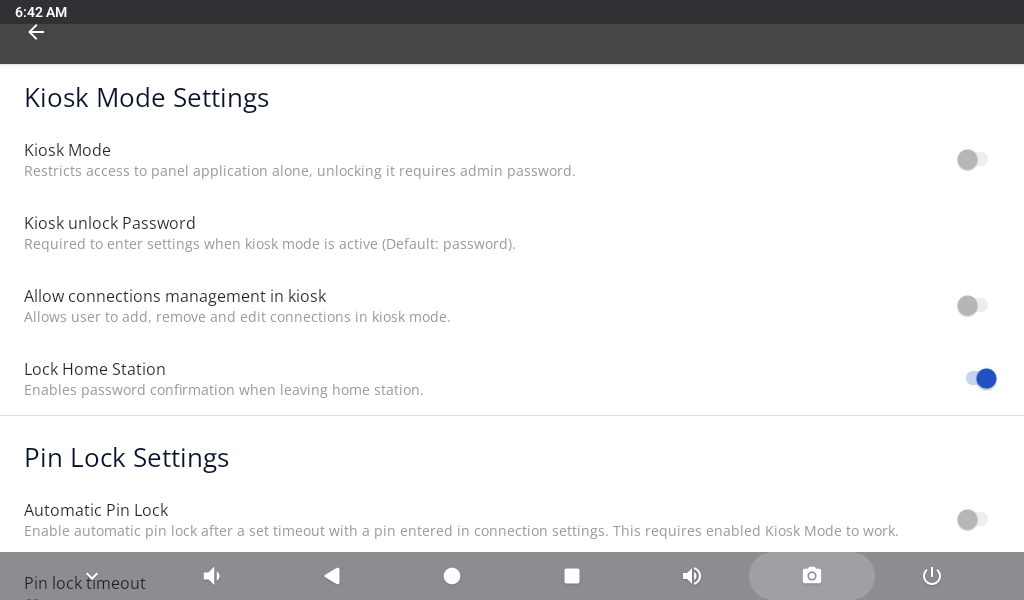This screenshot has height=600, width=1024.
Task: Enable the Automatic Pin Lock switch
Action: tap(972, 520)
